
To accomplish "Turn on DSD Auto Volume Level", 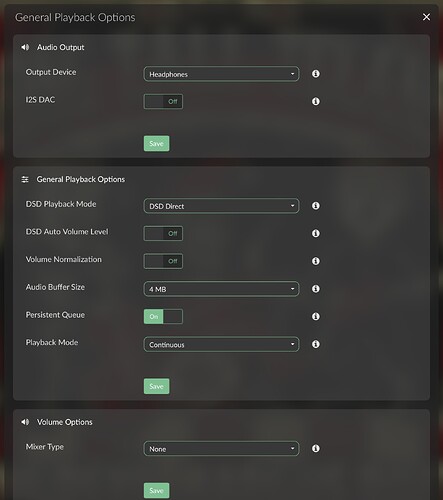I will [x=163, y=233].
